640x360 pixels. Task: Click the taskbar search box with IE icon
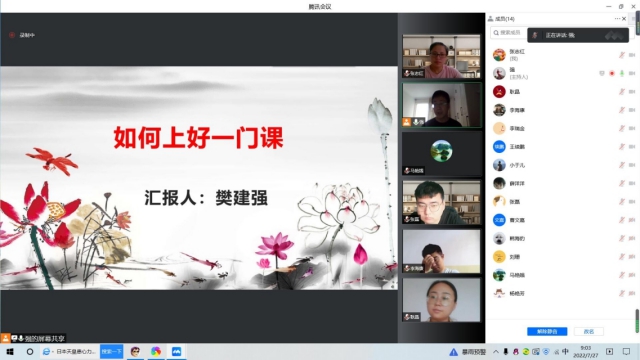pos(69,351)
